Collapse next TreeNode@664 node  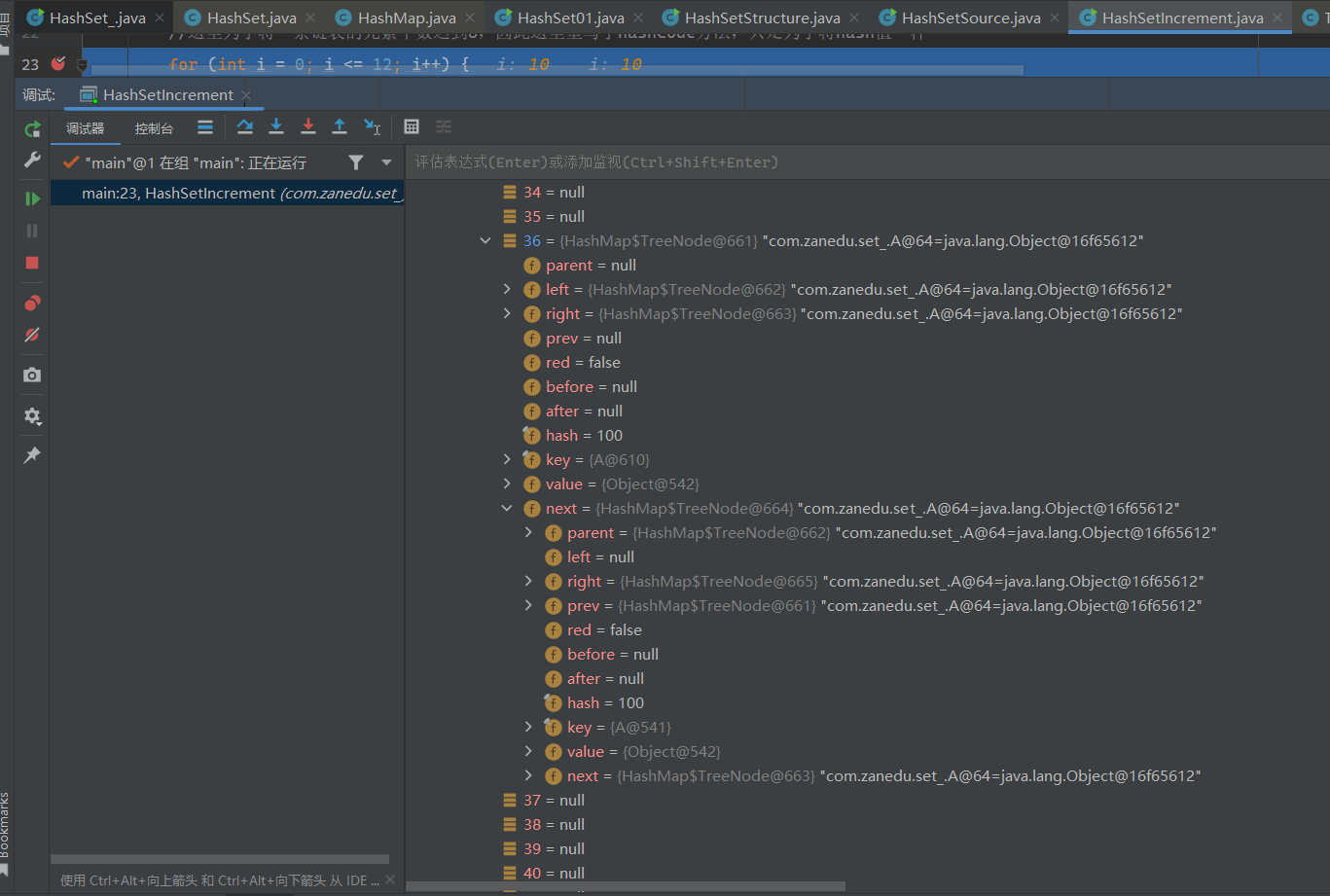click(507, 508)
